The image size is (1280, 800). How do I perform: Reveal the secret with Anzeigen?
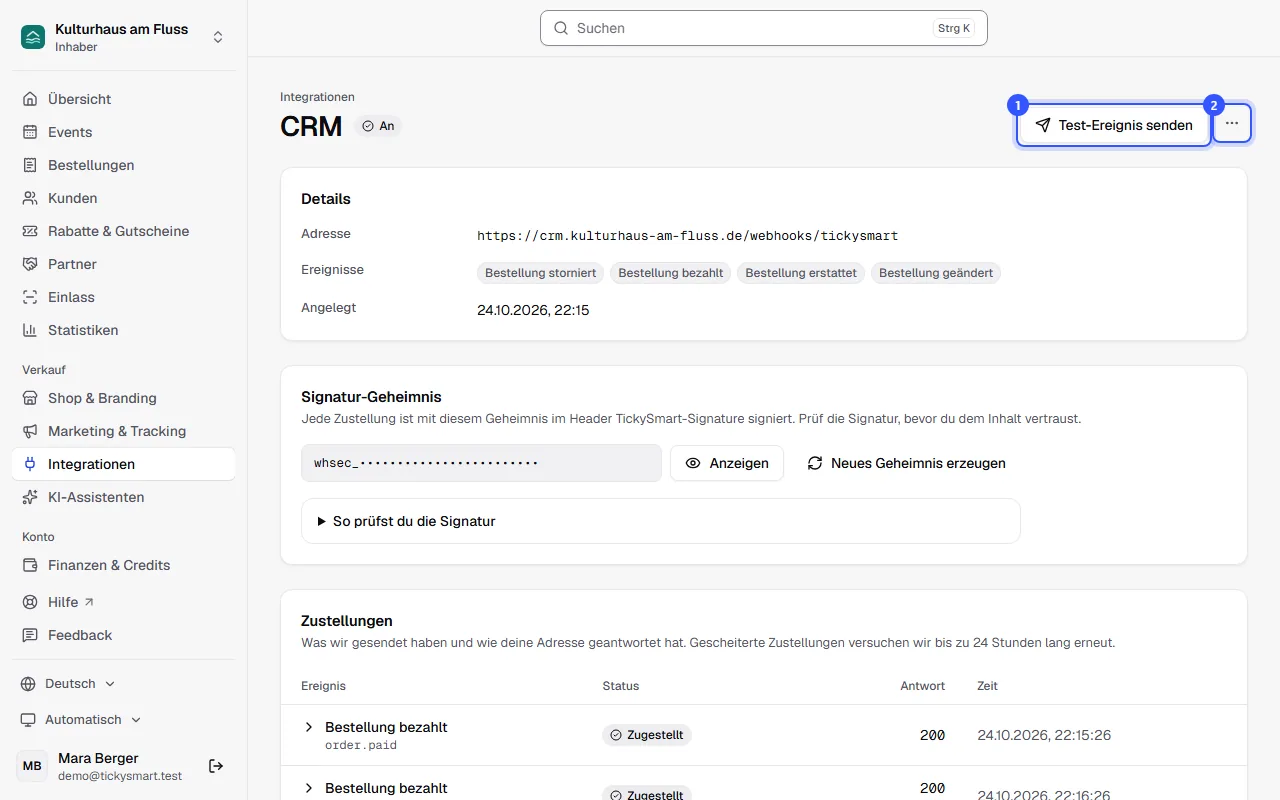point(727,463)
